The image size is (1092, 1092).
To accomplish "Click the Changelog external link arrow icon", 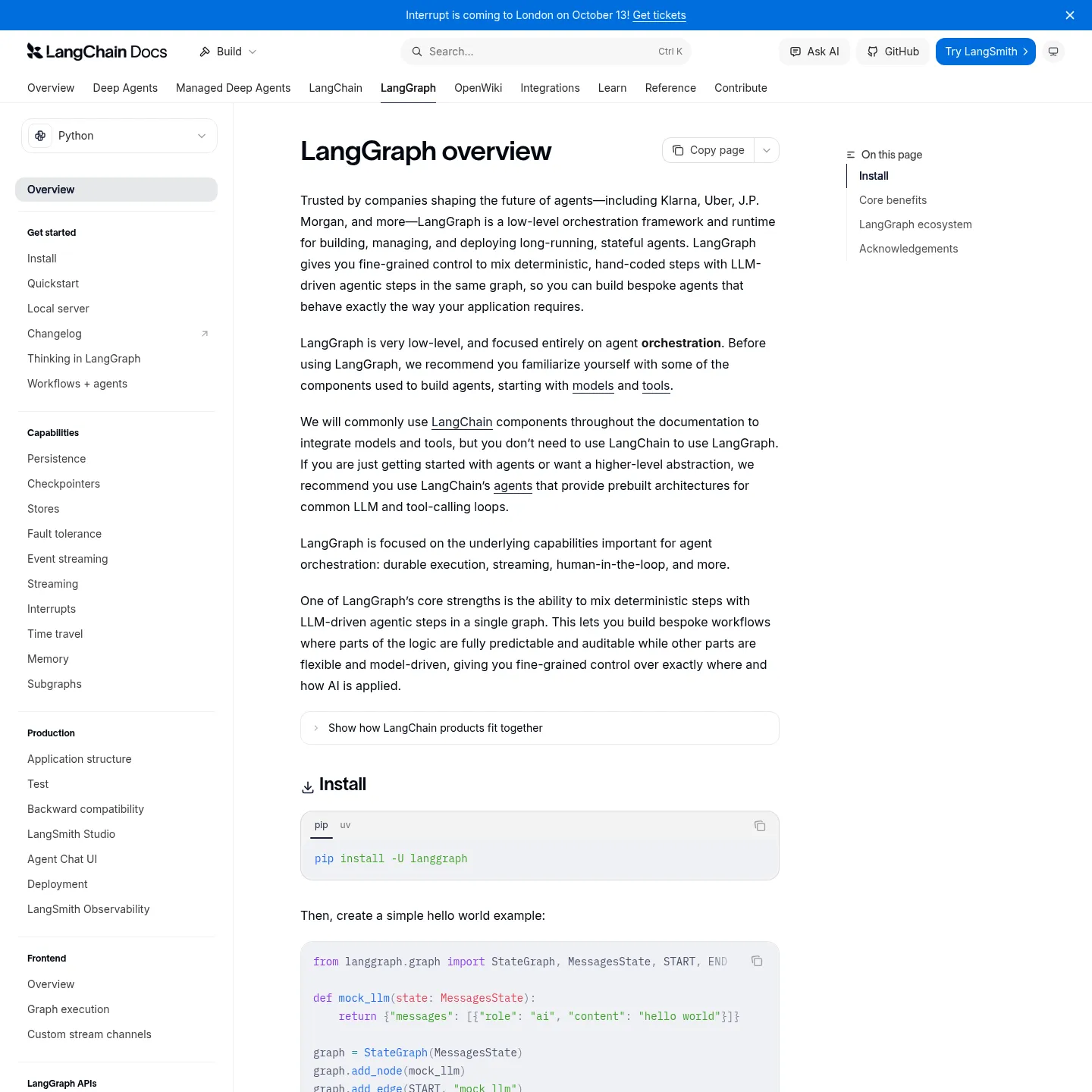I will coord(205,334).
